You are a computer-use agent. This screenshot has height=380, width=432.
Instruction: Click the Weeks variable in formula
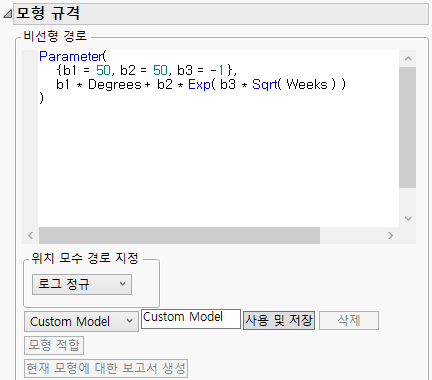[307, 85]
